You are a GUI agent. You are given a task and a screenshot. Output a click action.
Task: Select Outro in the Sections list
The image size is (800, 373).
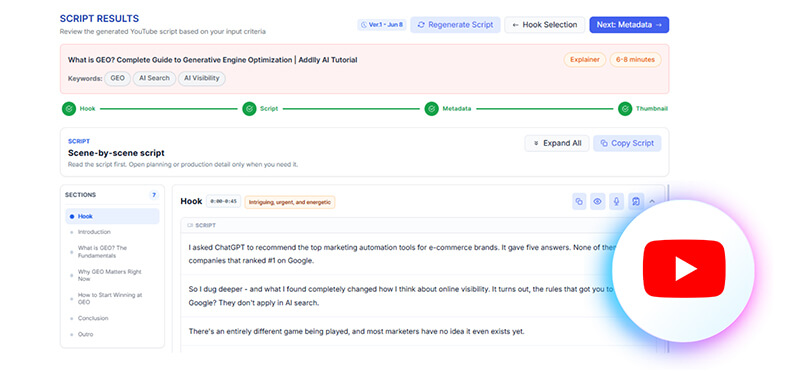coord(85,334)
